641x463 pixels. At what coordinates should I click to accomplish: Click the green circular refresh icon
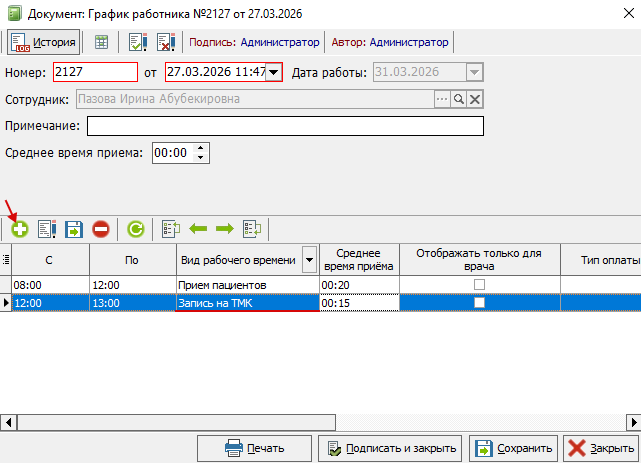tap(135, 229)
